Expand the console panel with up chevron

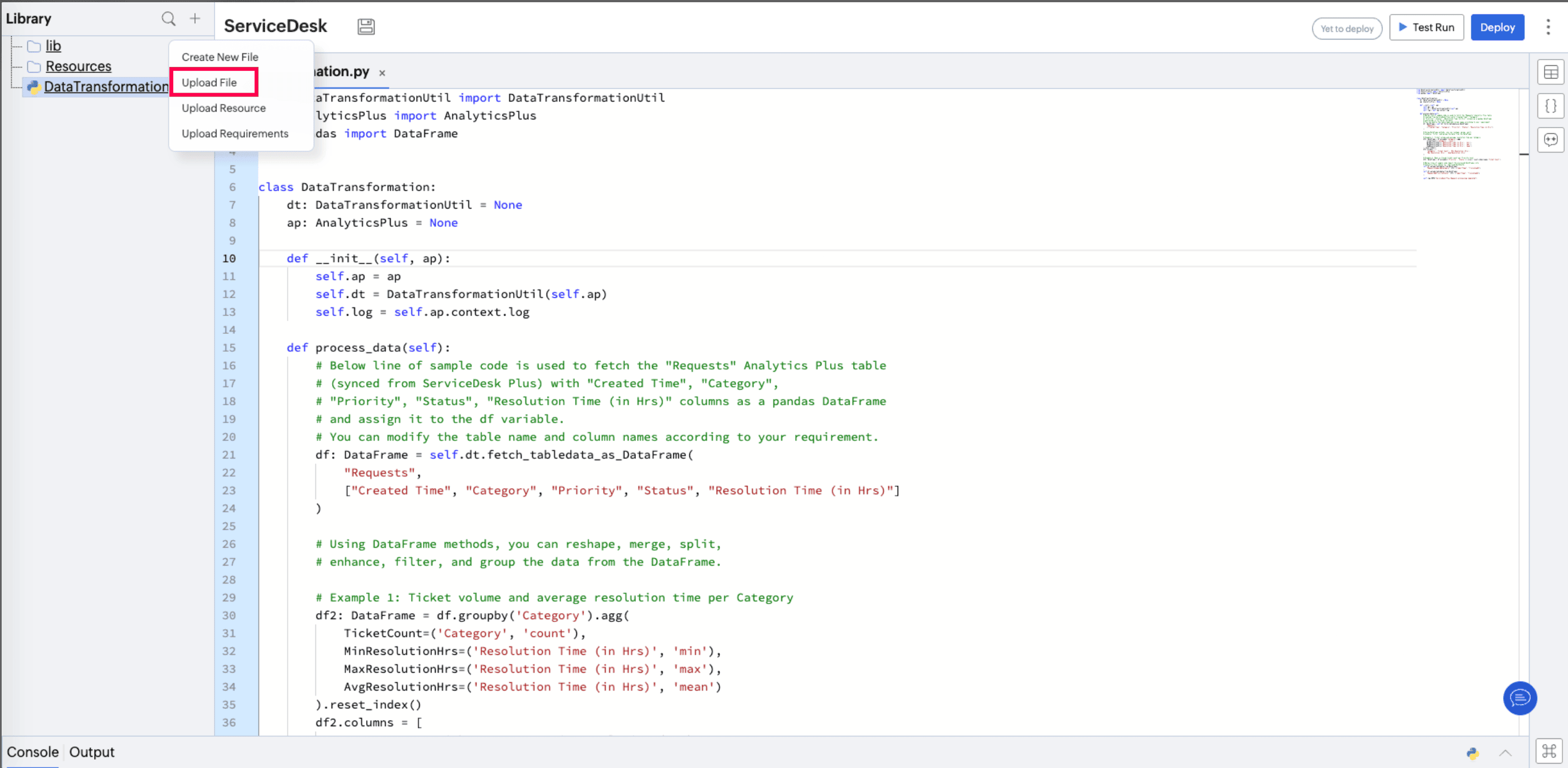pos(1505,754)
